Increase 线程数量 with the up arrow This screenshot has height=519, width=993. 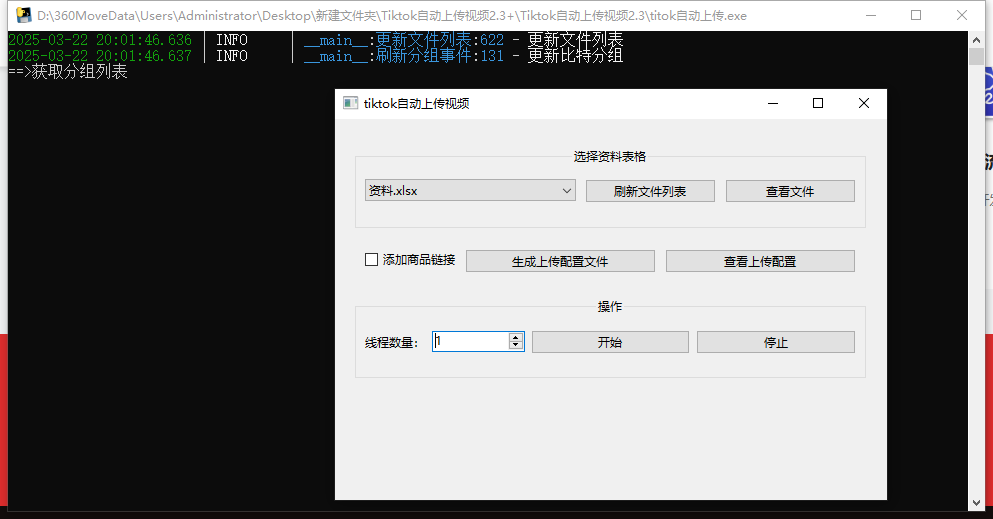point(516,337)
